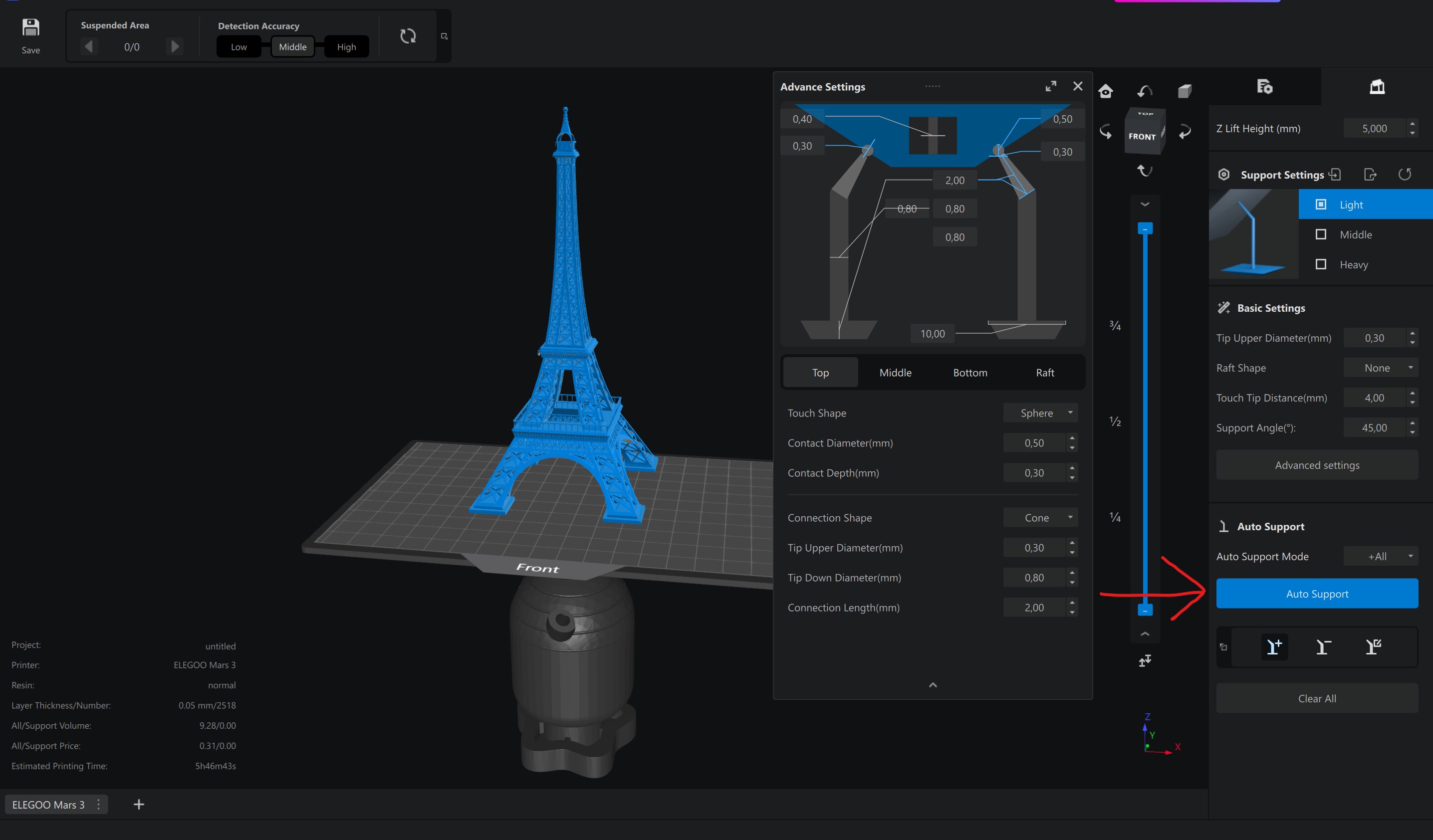The image size is (1433, 840).
Task: Open the support tab icon
Action: coord(1377,86)
